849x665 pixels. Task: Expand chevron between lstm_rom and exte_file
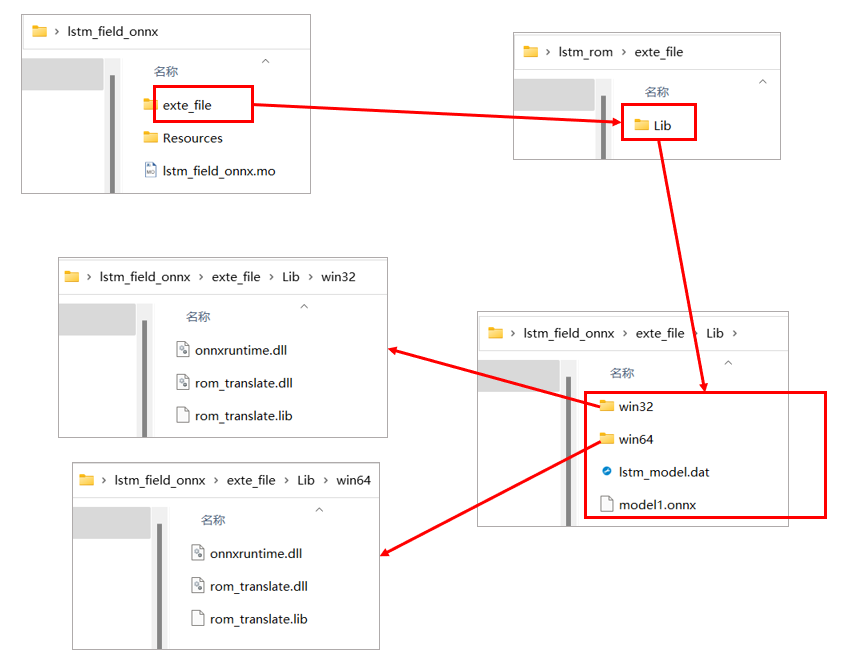[624, 52]
